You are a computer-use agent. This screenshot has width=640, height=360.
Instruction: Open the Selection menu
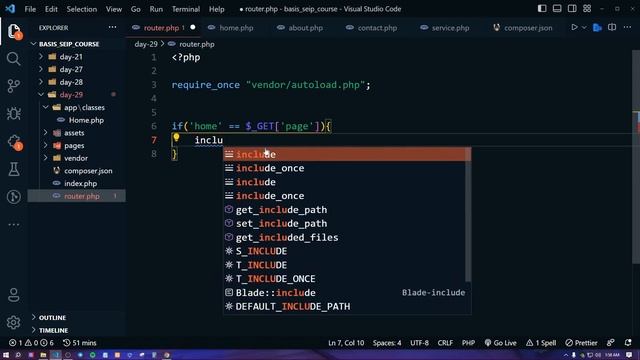(x=82, y=9)
